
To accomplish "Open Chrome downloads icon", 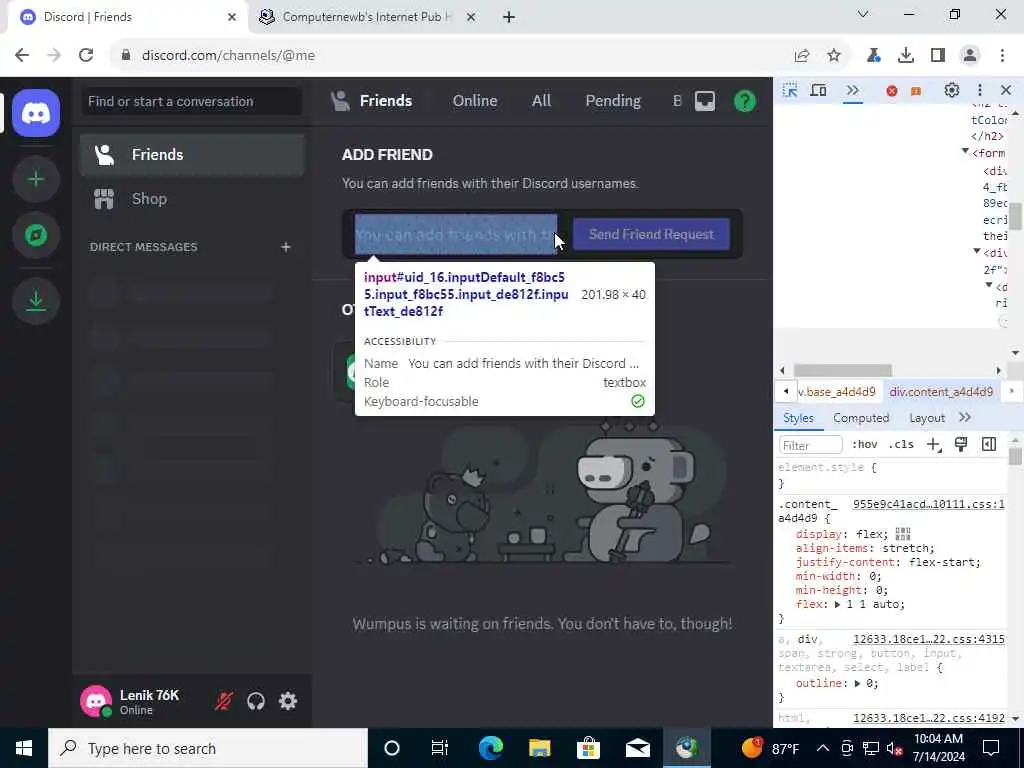I will [906, 56].
